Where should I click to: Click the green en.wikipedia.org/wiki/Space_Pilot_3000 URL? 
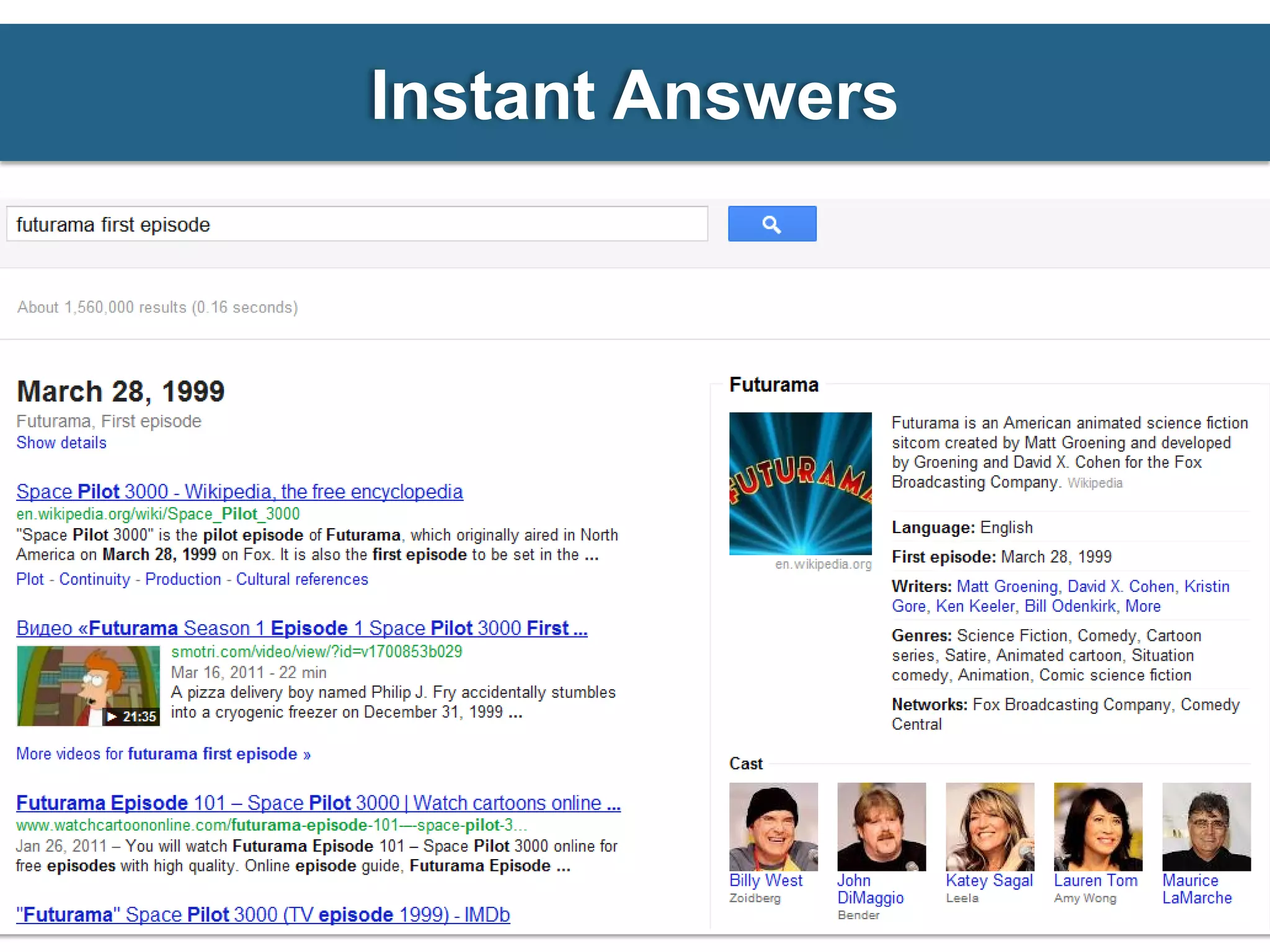[158, 514]
